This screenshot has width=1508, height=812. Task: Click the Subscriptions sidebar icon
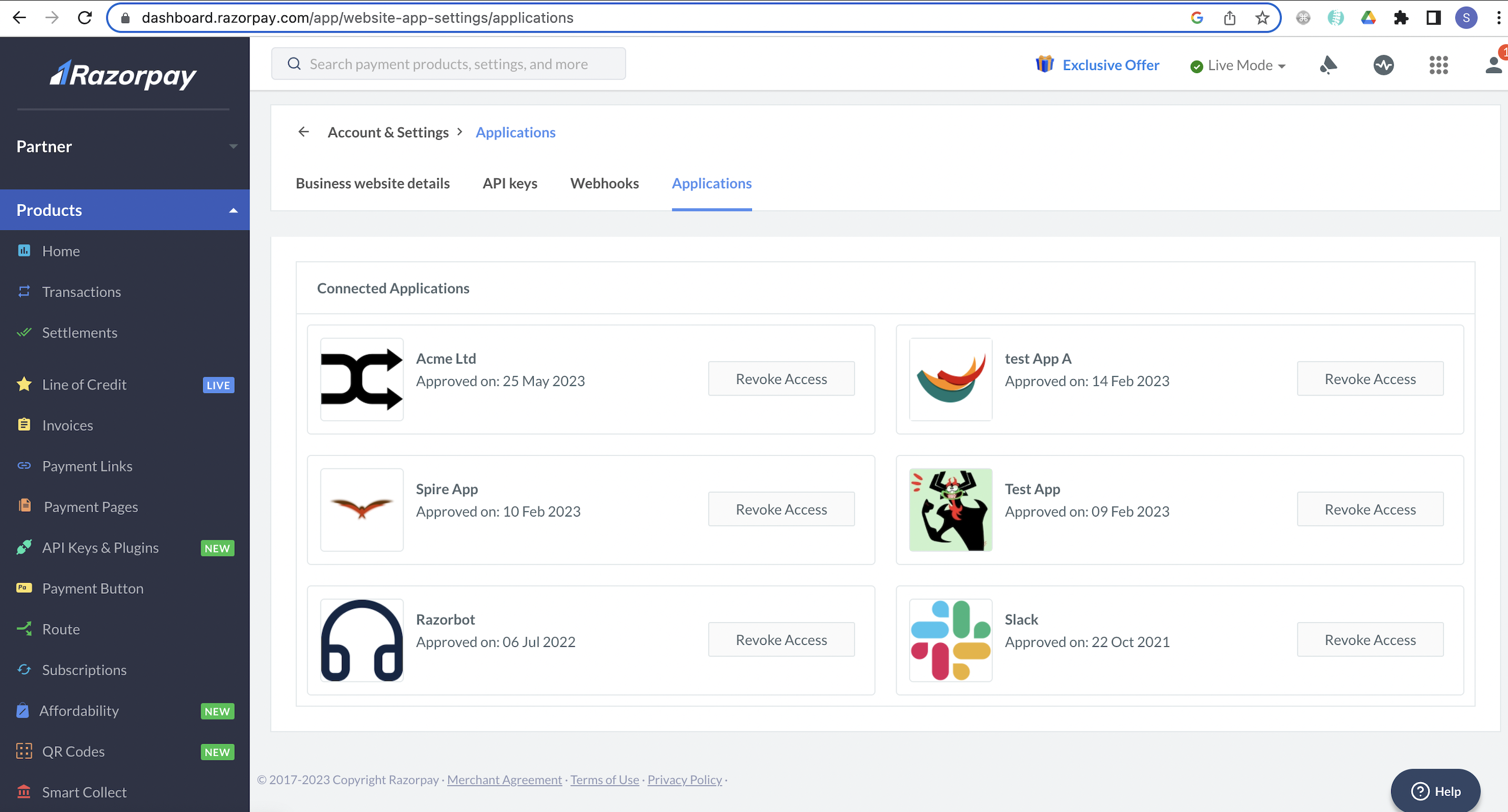coord(24,669)
